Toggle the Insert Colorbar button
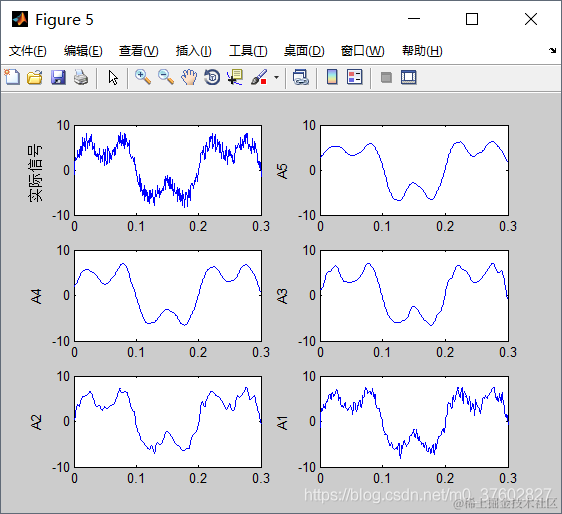Viewport: 562px width, 514px height. coord(332,77)
